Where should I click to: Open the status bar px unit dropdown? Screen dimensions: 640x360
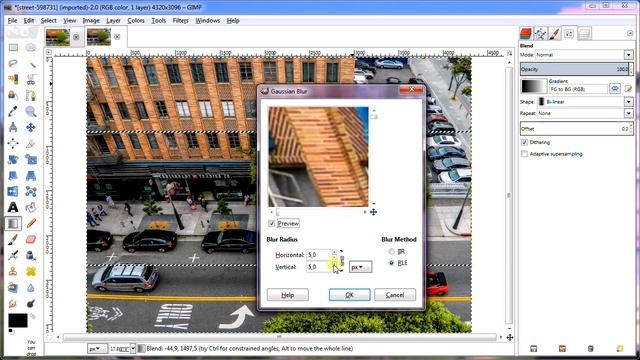(x=98, y=349)
